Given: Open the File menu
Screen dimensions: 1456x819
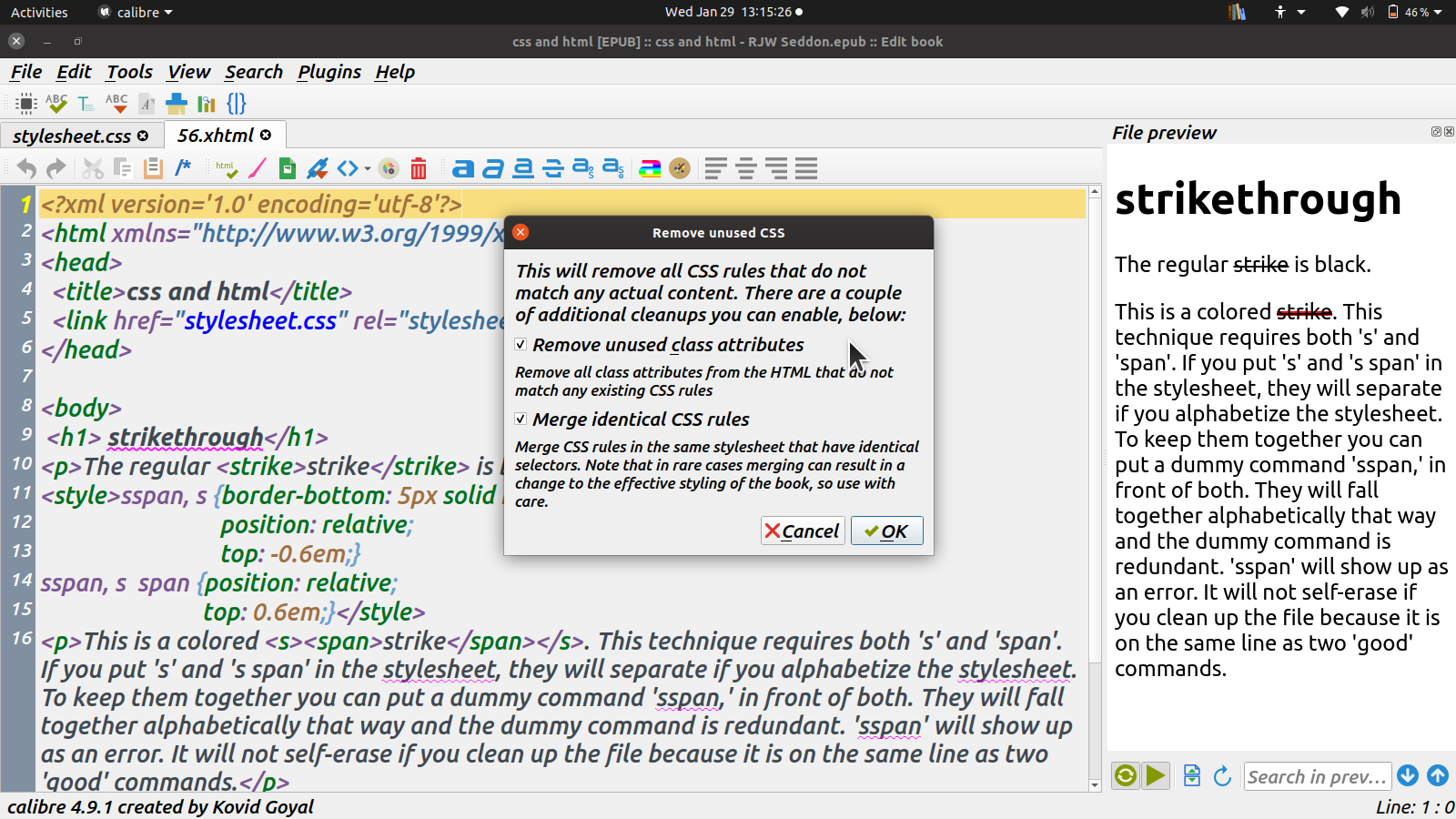Looking at the screenshot, I should tap(25, 72).
